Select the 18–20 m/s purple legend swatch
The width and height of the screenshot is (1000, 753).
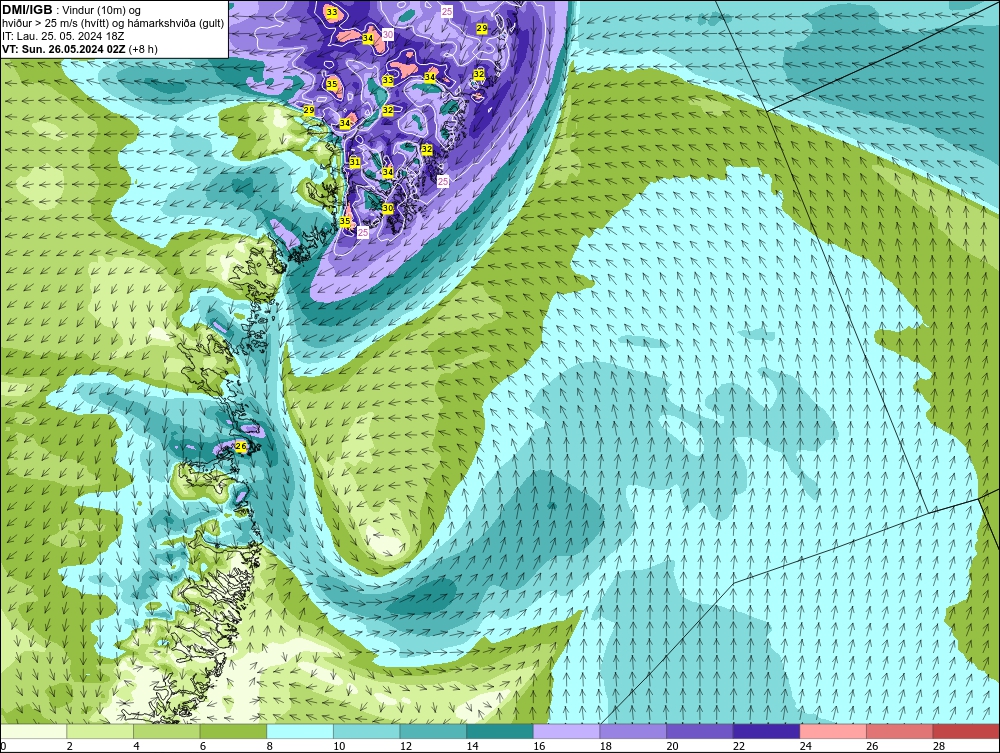[633, 731]
